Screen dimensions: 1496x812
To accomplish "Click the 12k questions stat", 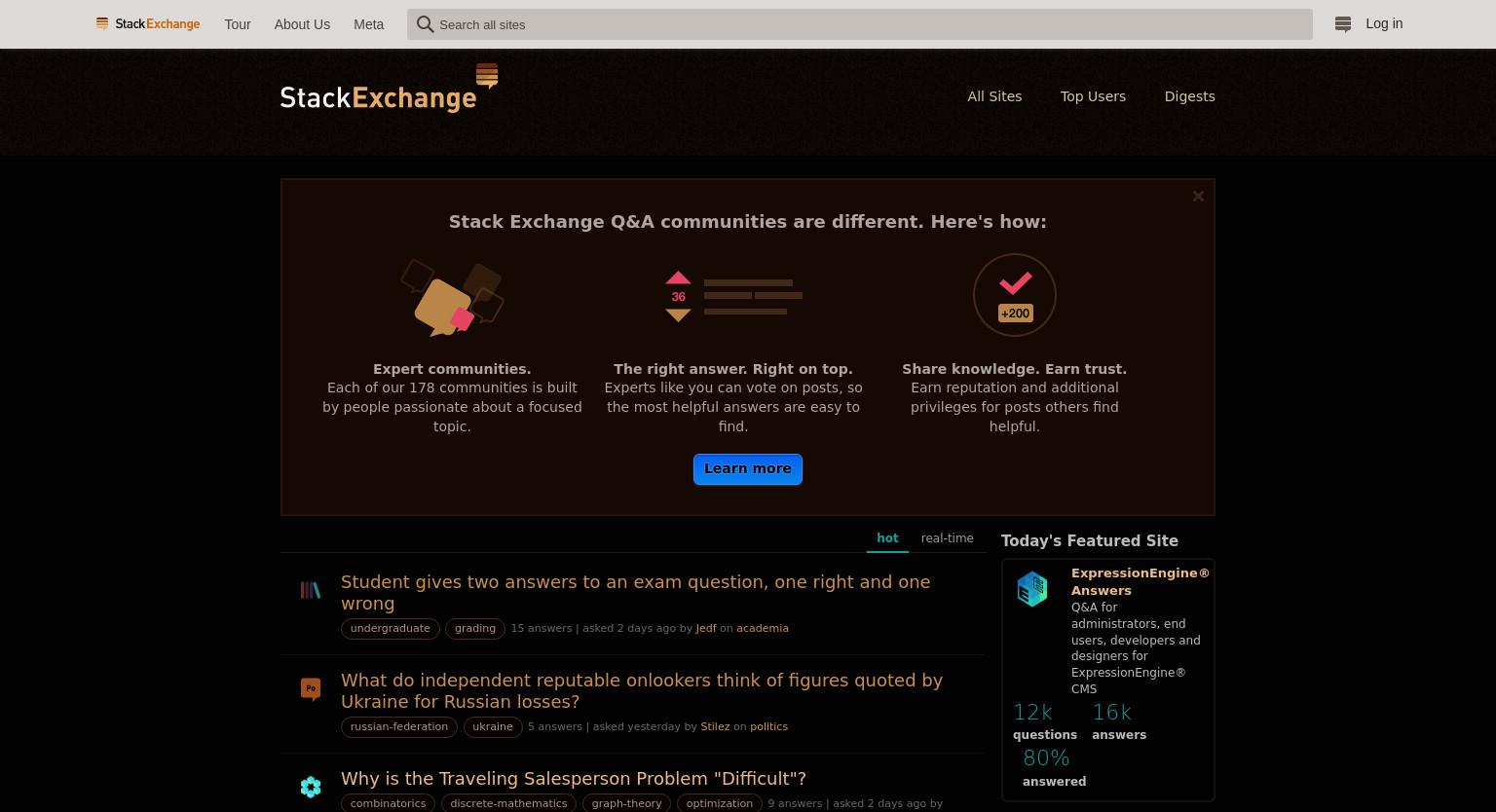I will [x=1044, y=721].
